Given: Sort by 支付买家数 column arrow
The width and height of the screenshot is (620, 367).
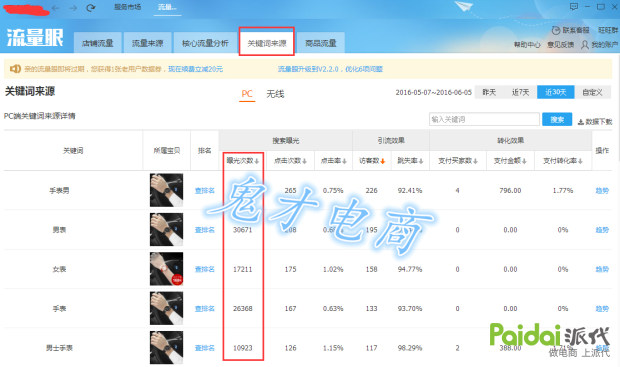Looking at the screenshot, I should click(475, 161).
